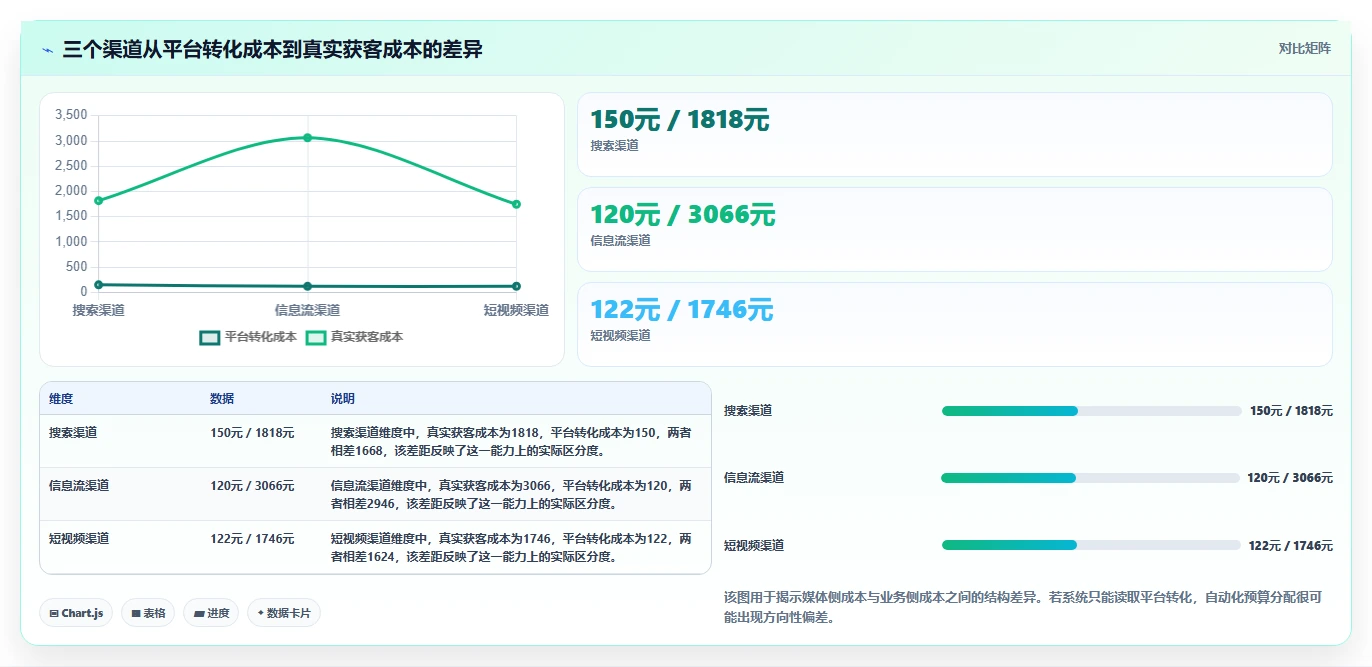Click table value 120元 / 3066元
The width and height of the screenshot is (1372, 667).
click(x=252, y=486)
